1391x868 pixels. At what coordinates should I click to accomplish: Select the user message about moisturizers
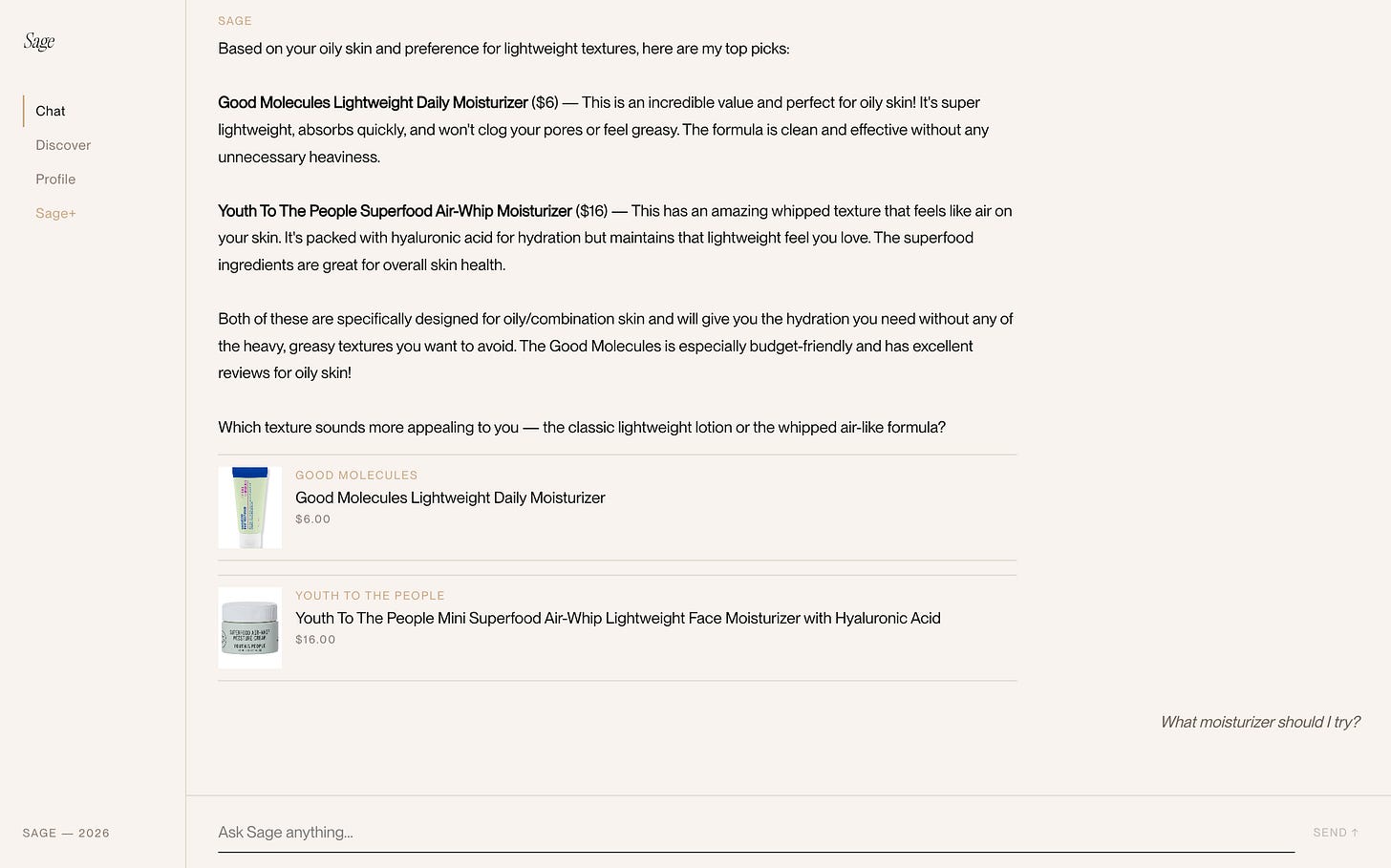[x=1259, y=722]
